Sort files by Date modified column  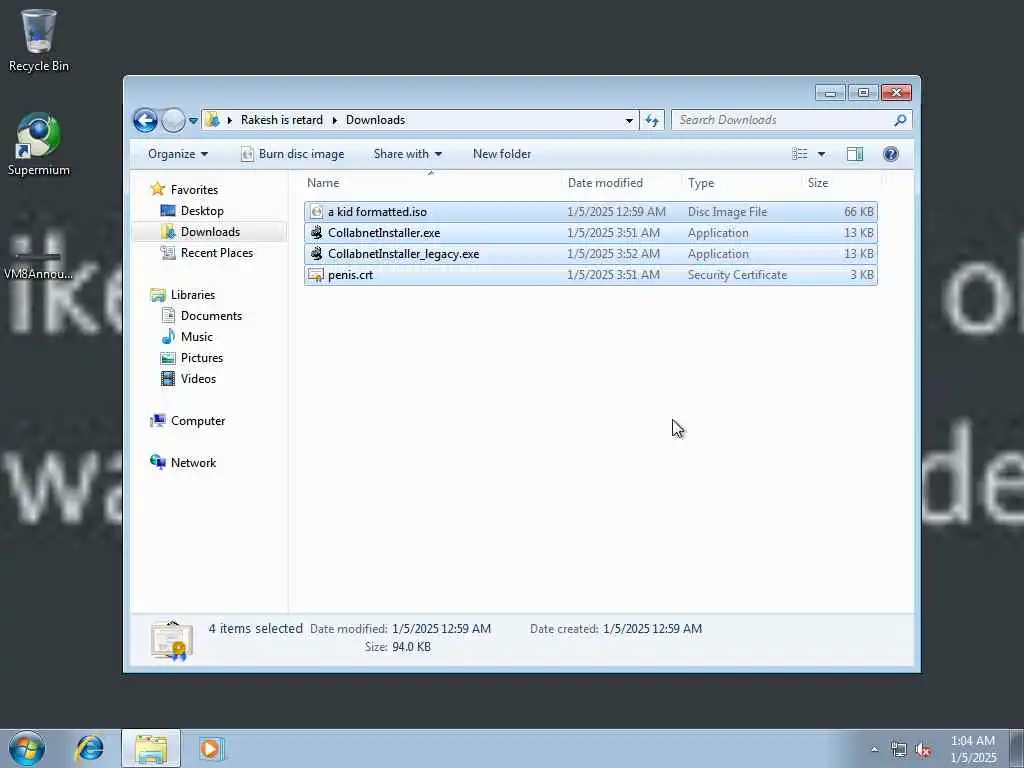(x=622, y=183)
